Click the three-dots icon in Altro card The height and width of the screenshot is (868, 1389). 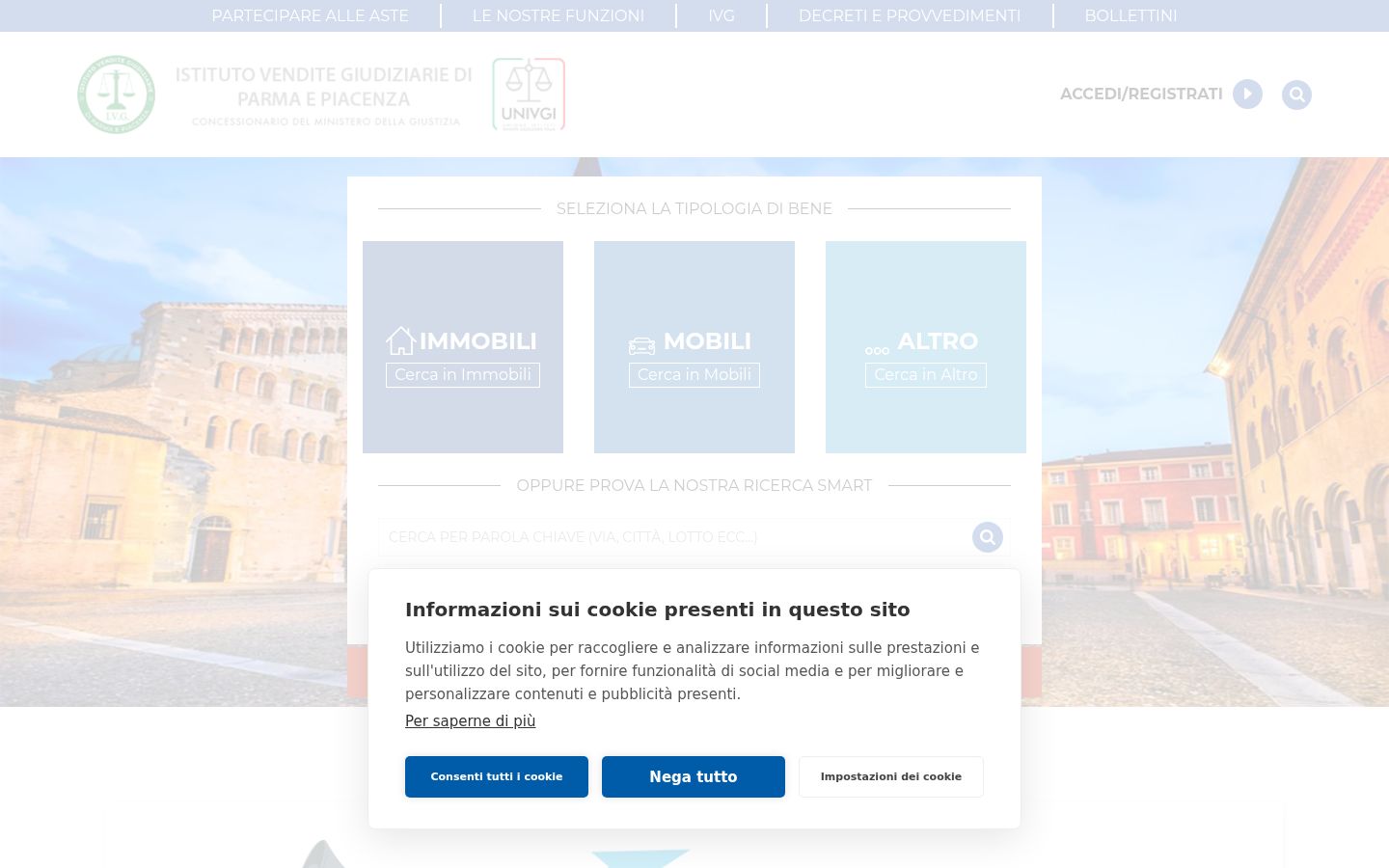[x=877, y=350]
